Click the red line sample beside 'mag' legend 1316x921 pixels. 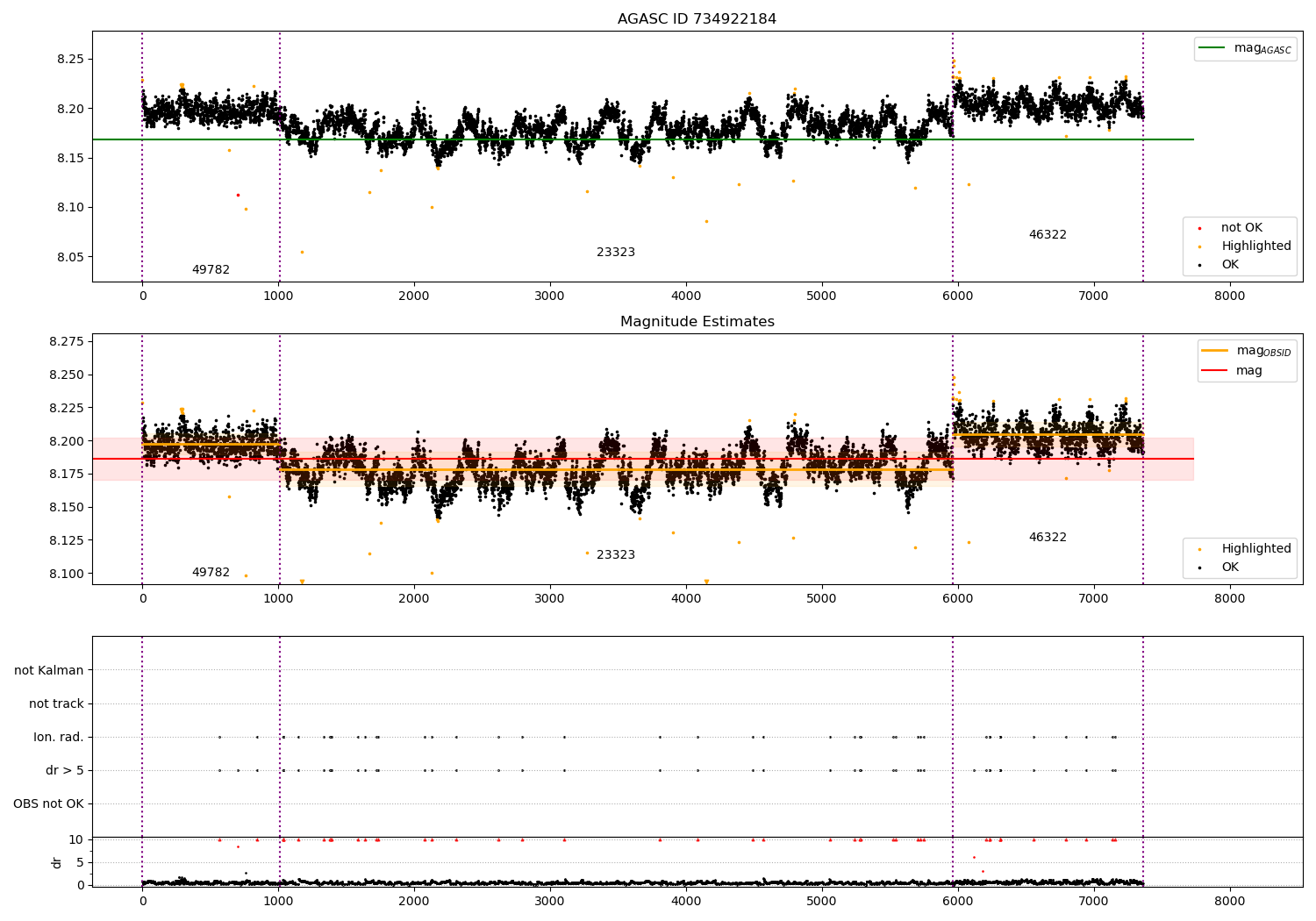coord(1214,371)
